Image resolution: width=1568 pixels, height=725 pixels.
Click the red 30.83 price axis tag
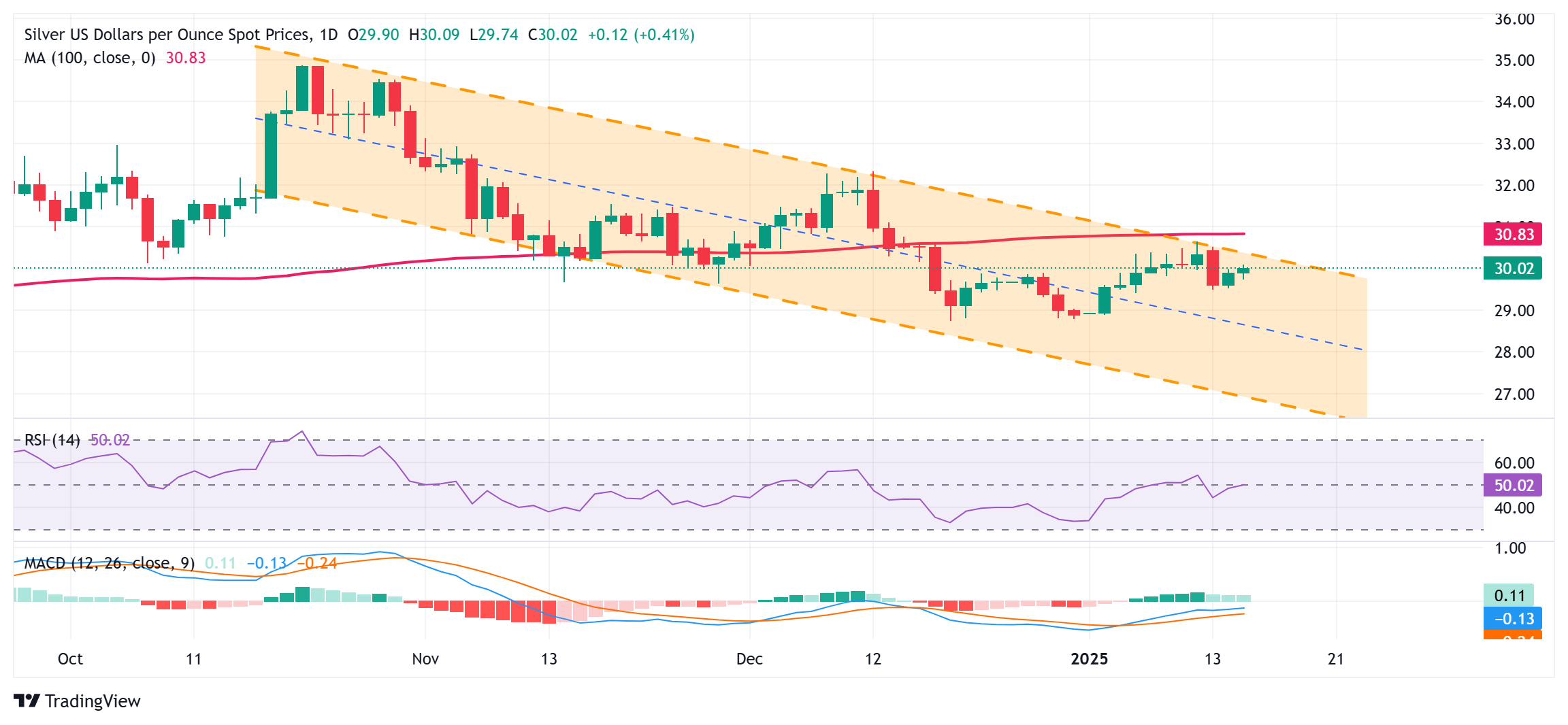pos(1513,235)
